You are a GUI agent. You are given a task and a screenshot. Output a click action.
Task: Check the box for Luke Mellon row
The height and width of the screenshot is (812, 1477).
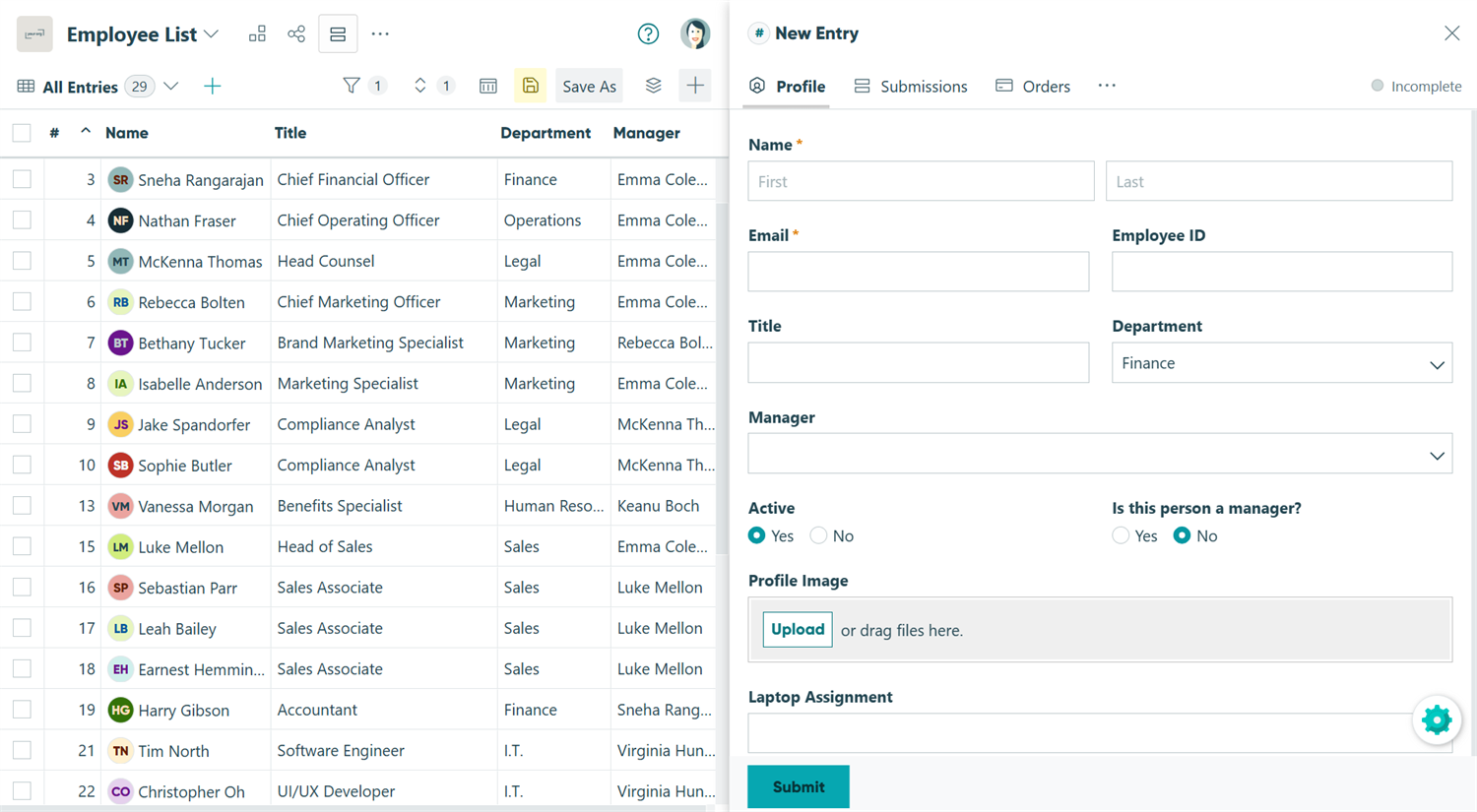22,546
